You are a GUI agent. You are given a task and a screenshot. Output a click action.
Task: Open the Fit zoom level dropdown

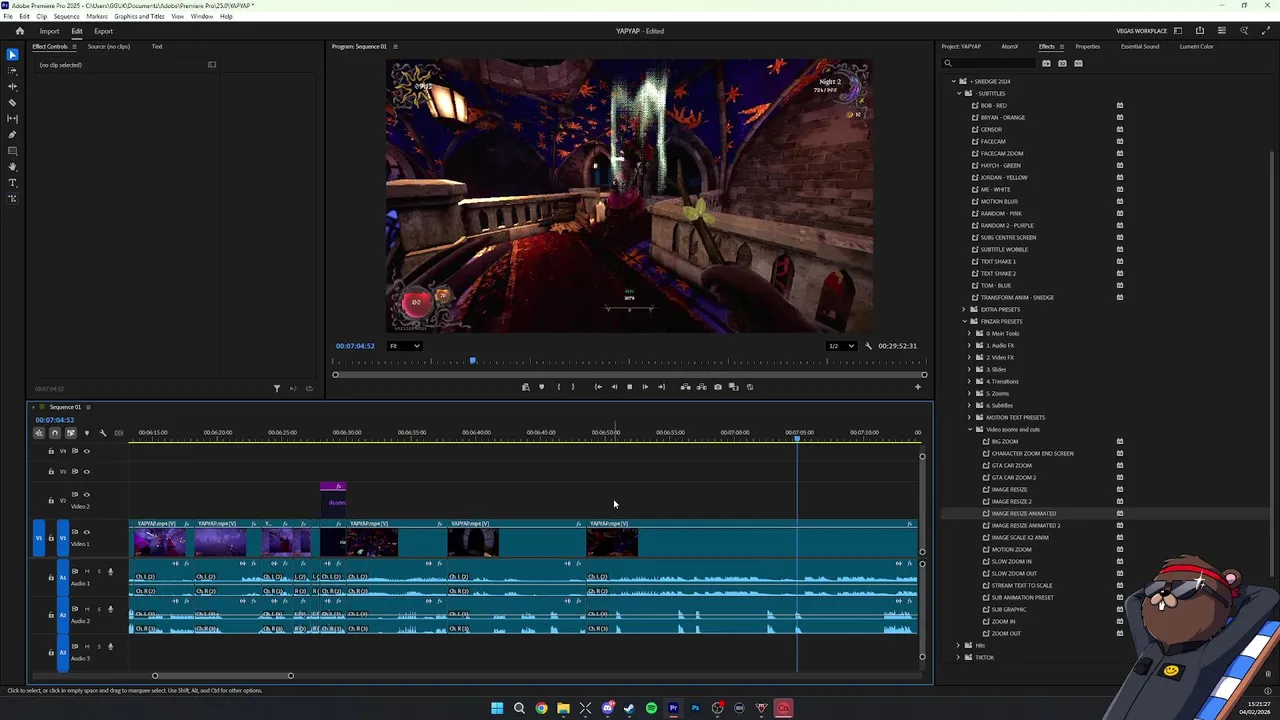point(405,346)
